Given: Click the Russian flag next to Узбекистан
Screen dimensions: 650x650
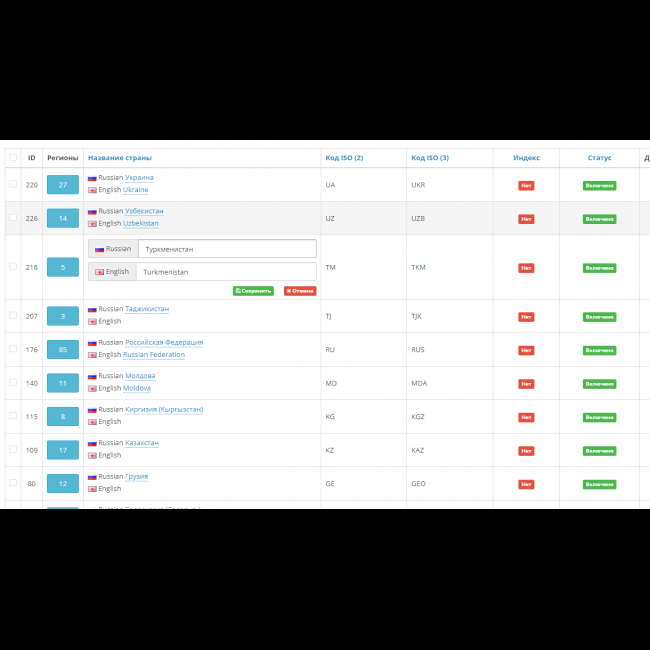Looking at the screenshot, I should click(x=92, y=211).
